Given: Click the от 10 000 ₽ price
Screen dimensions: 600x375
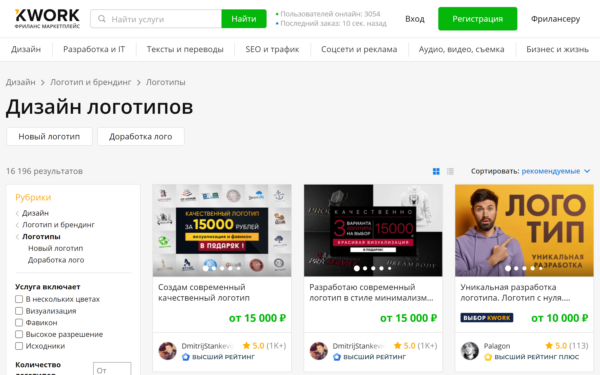Looking at the screenshot, I should click(x=559, y=318).
